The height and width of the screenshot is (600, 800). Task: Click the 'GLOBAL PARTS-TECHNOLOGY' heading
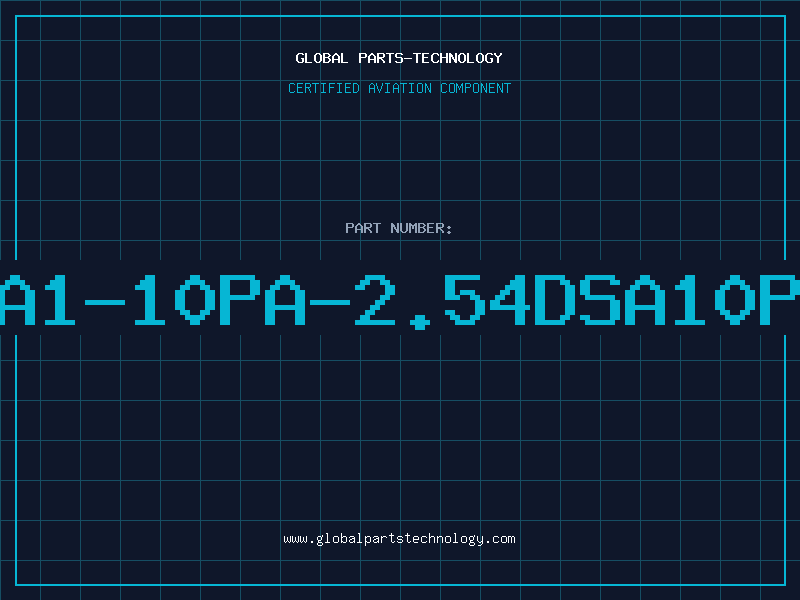click(399, 58)
